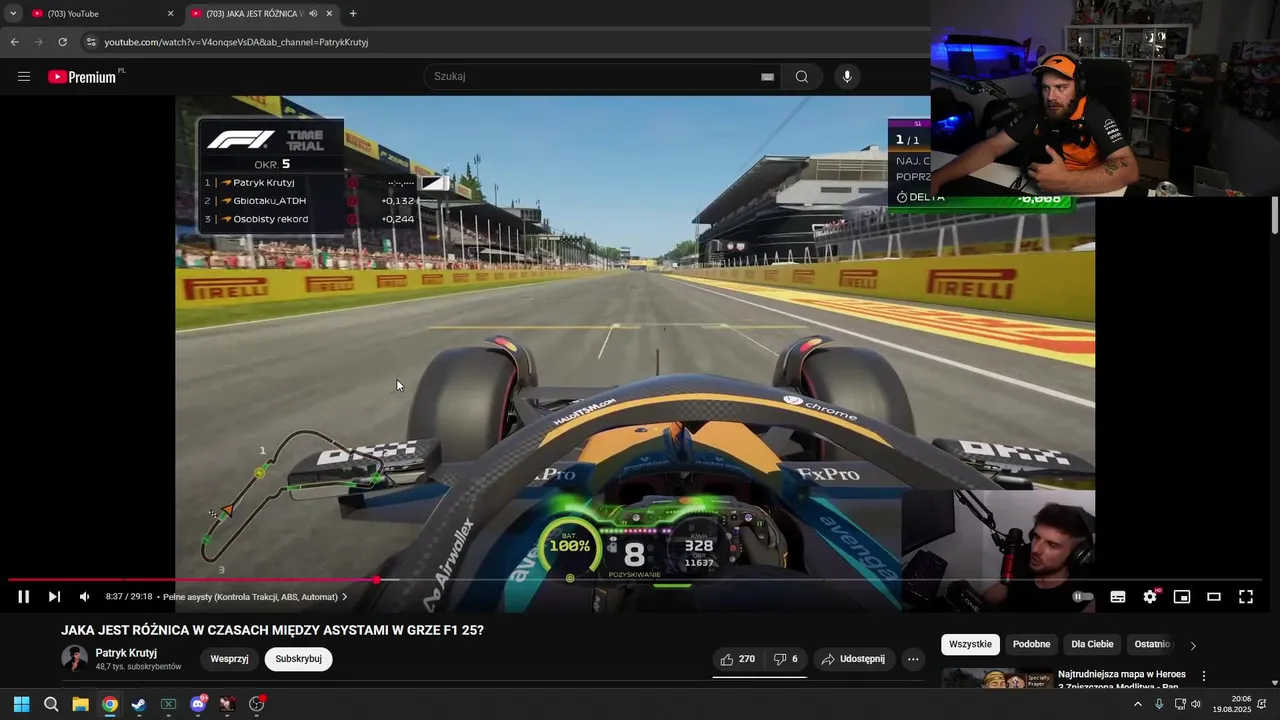
Task: Mute the video player volume
Action: (x=84, y=597)
